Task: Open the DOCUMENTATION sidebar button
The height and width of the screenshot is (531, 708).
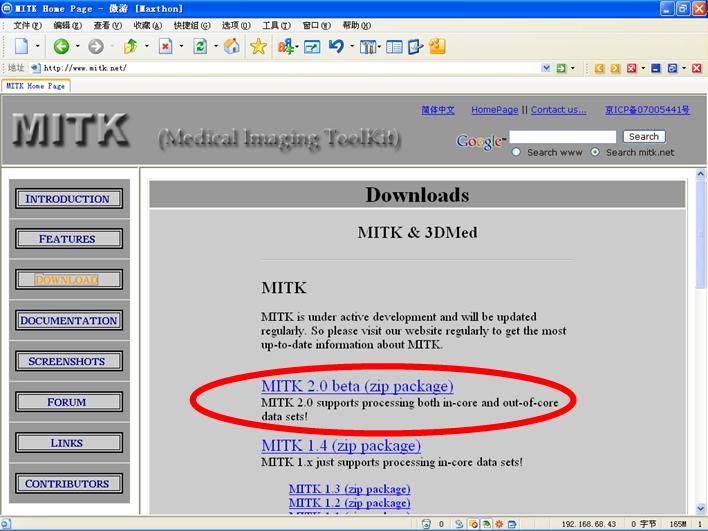Action: 69,320
